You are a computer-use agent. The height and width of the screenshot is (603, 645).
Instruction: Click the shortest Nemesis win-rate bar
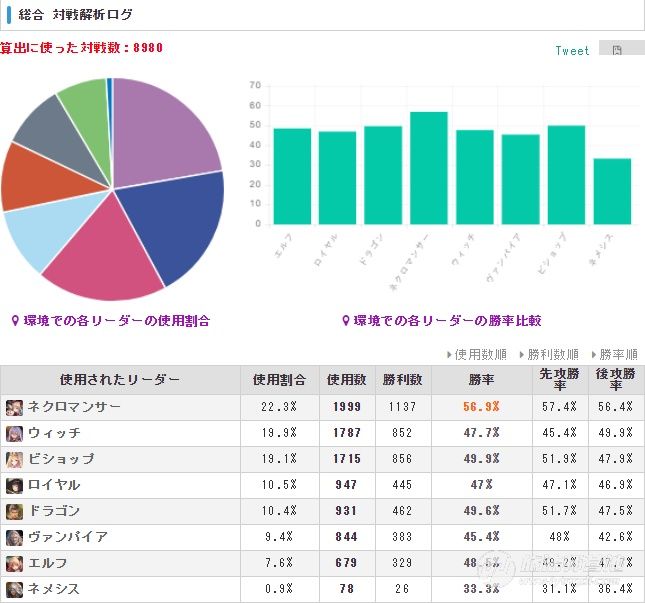pos(612,191)
